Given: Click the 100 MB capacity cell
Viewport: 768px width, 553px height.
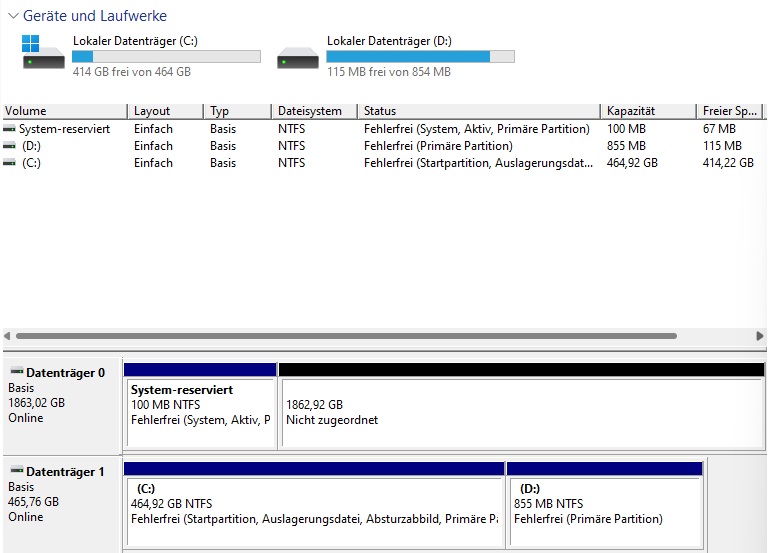Looking at the screenshot, I should click(x=626, y=129).
